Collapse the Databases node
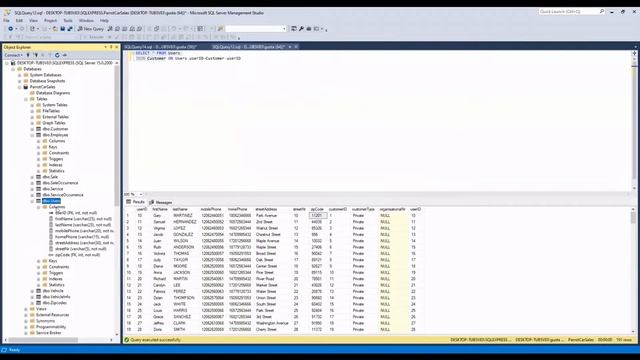Image resolution: width=640 pixels, height=360 pixels. [13, 69]
